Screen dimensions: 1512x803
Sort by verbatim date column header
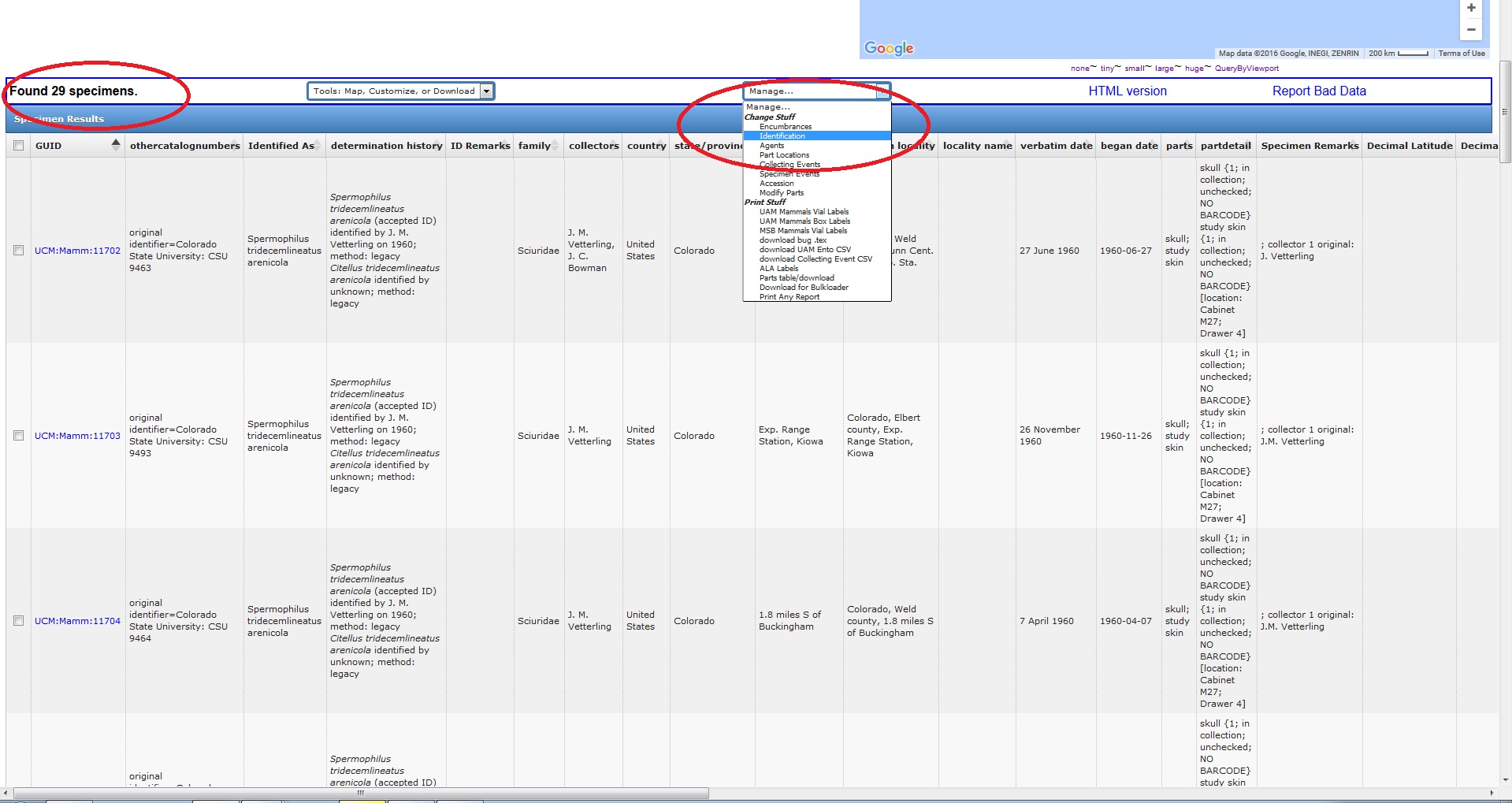[1056, 146]
